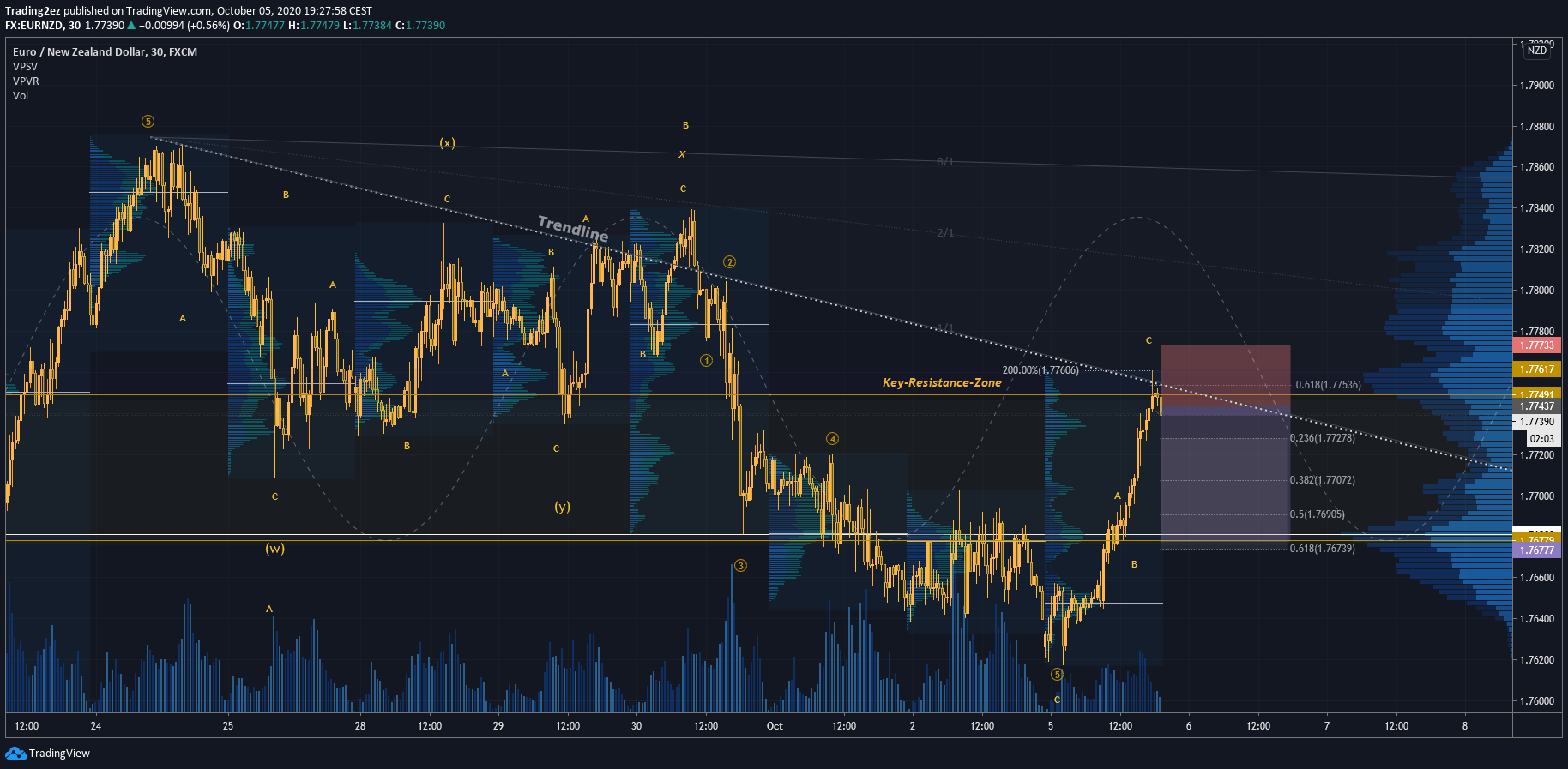Click the 28 date on time axis

coord(360,726)
